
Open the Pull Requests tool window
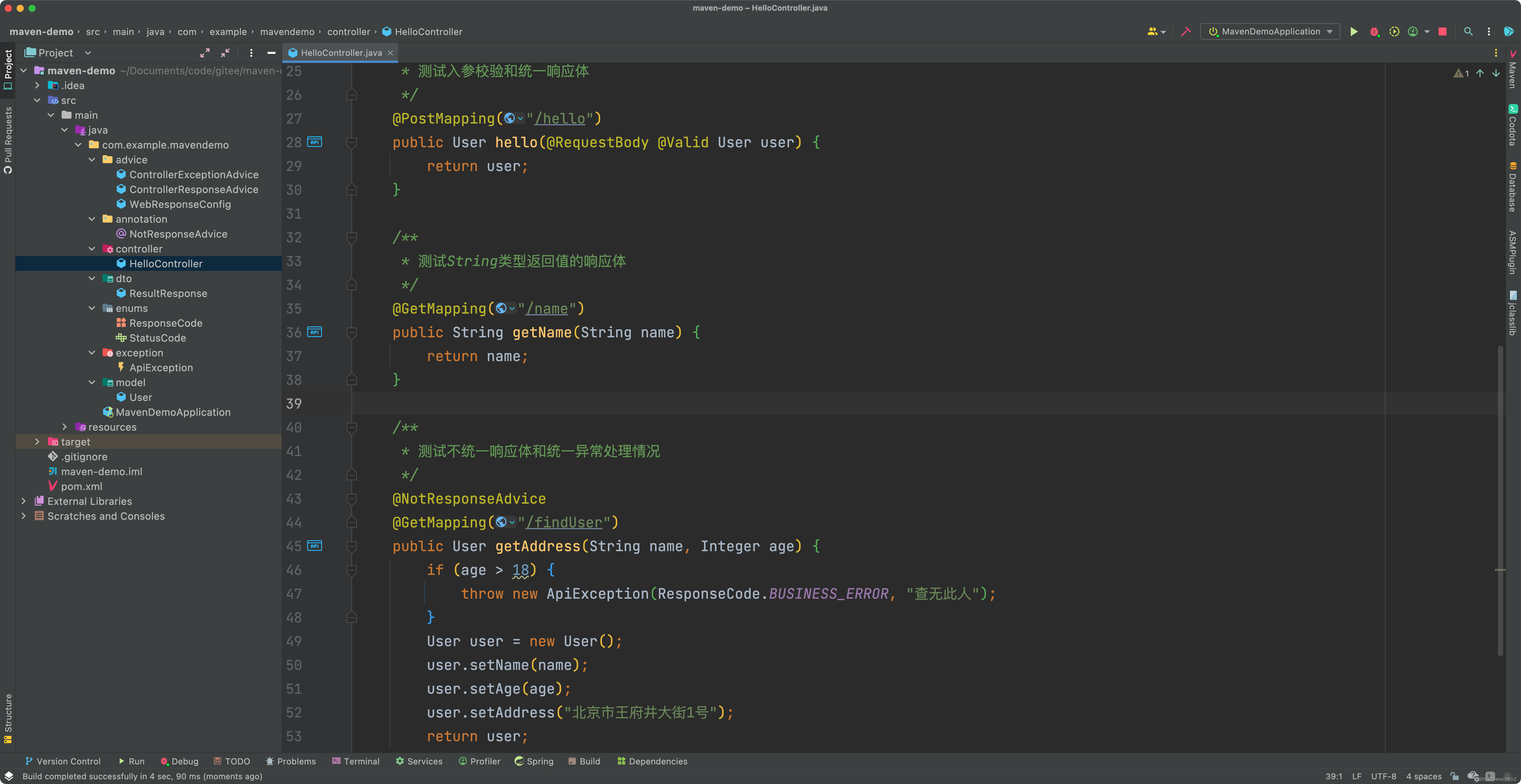tap(8, 140)
